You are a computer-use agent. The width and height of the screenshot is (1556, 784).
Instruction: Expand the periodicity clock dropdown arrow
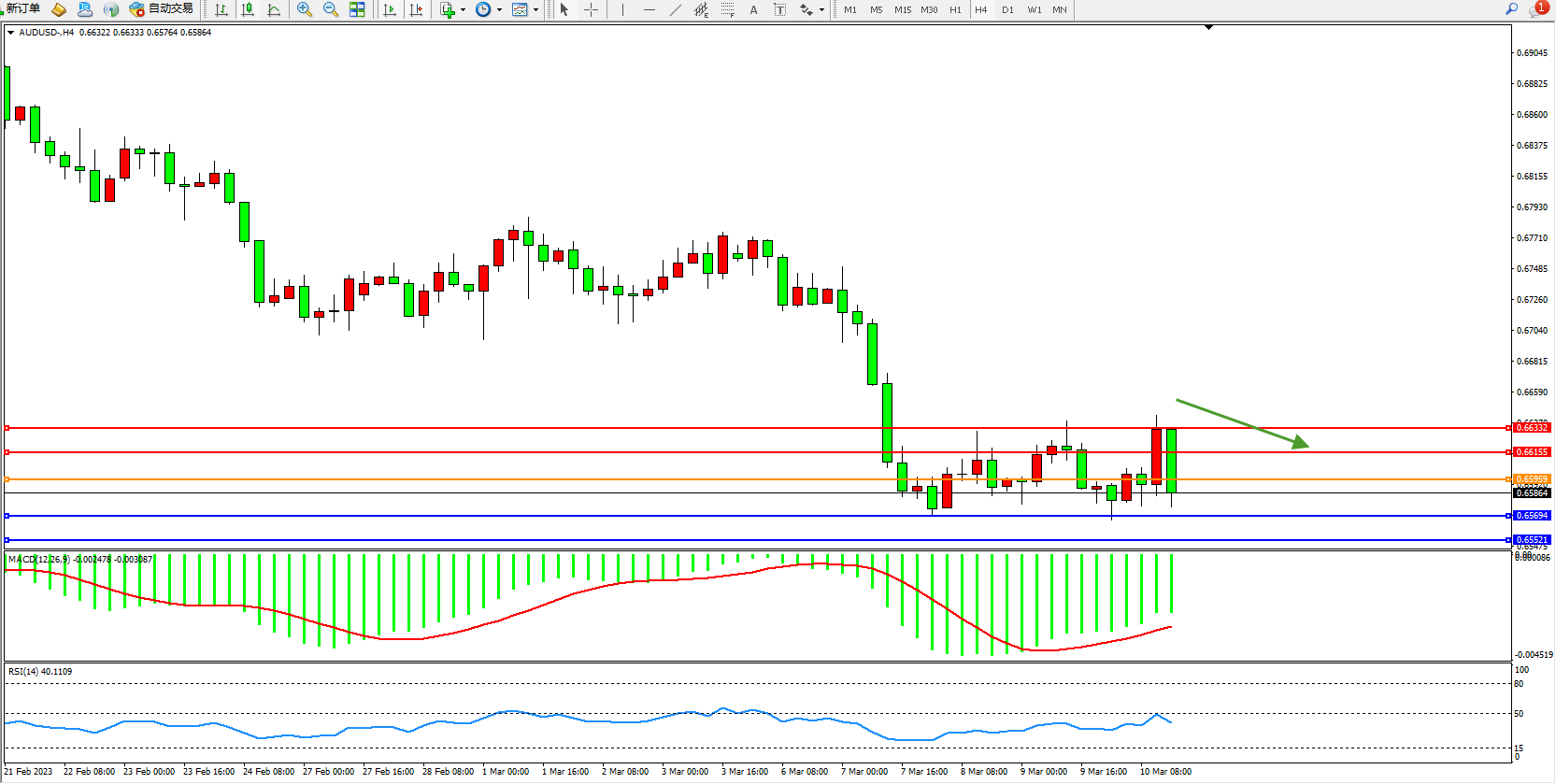499,9
